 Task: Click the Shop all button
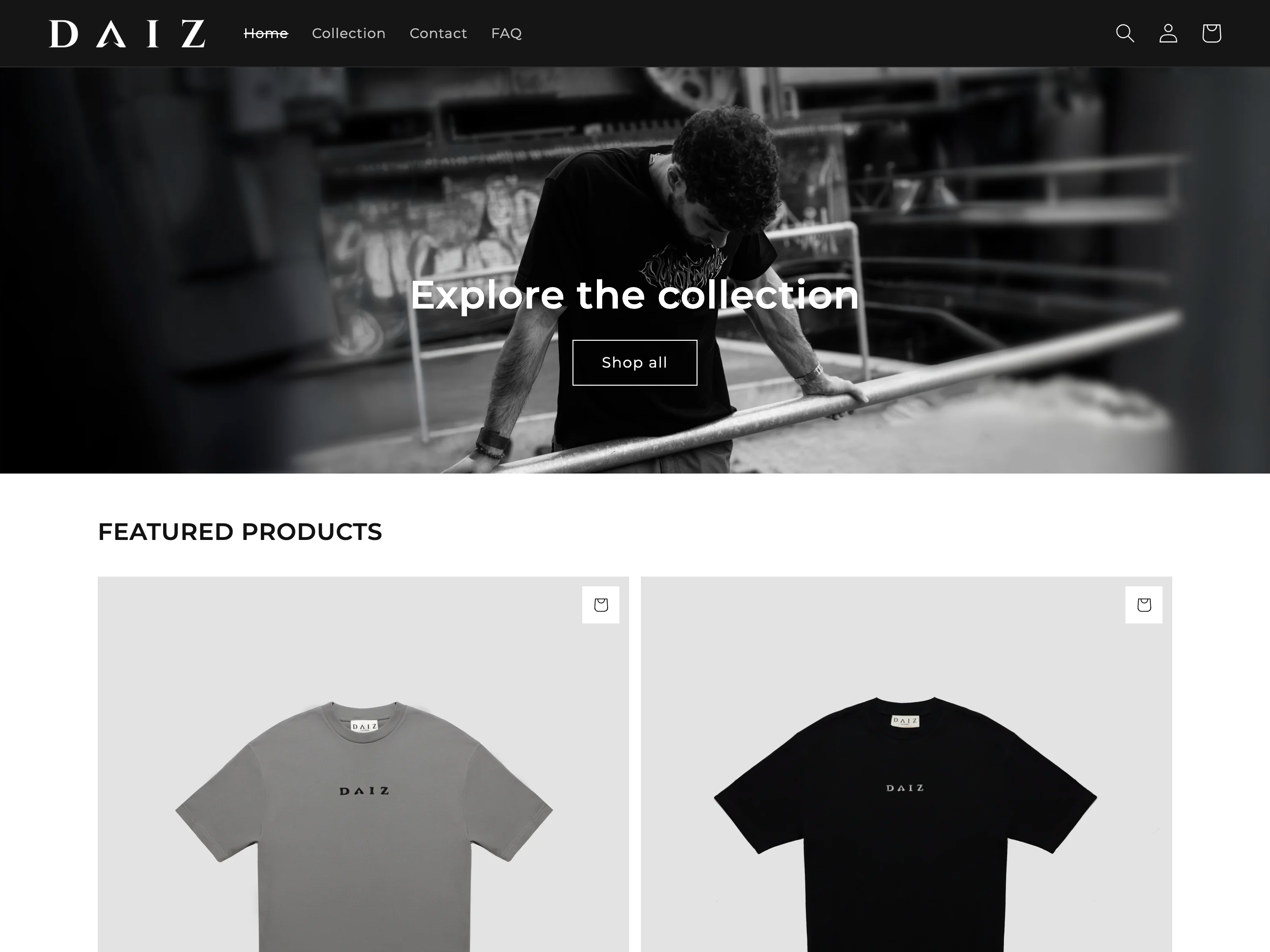point(635,363)
